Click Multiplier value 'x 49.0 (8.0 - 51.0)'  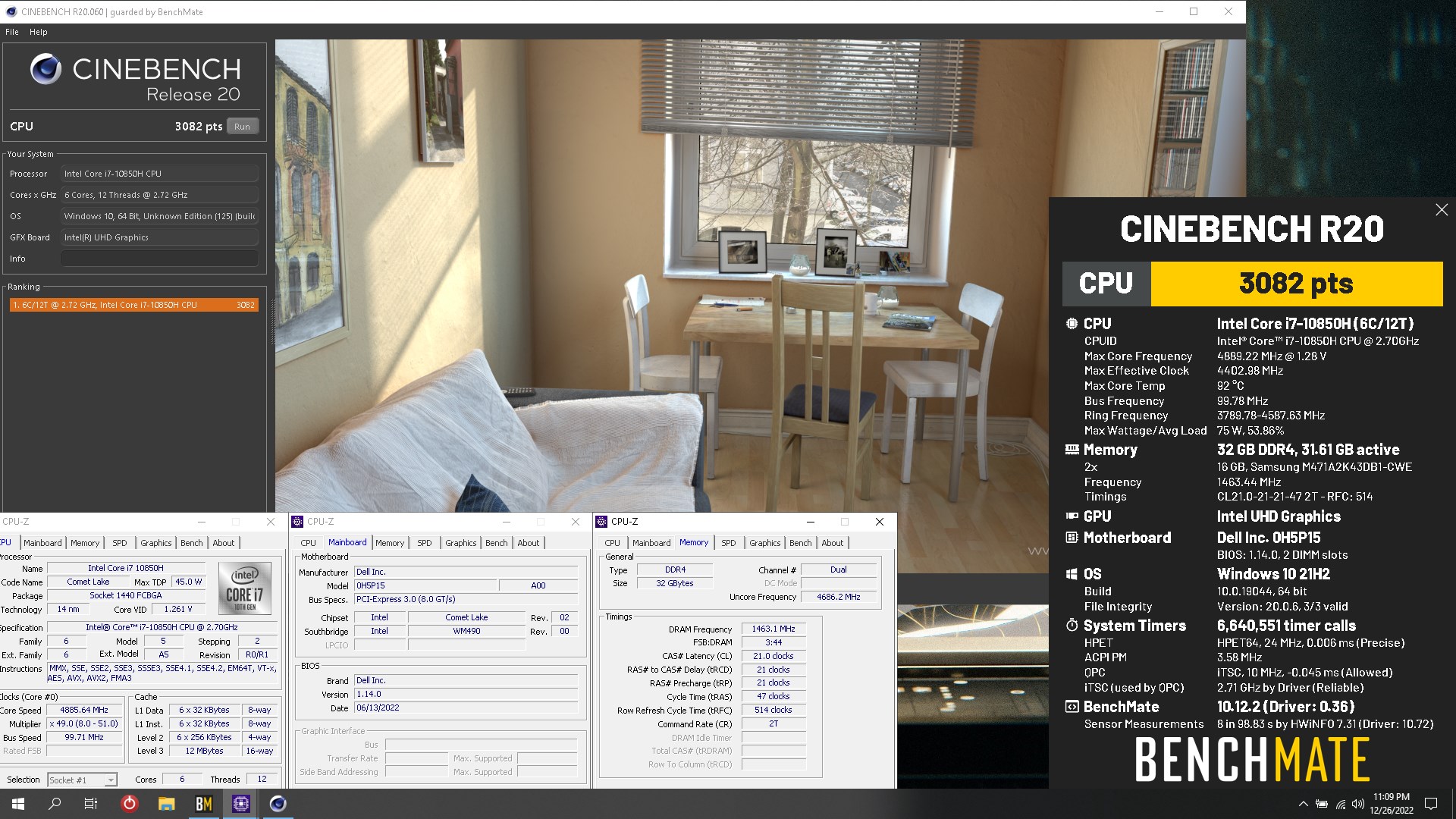pyautogui.click(x=84, y=724)
